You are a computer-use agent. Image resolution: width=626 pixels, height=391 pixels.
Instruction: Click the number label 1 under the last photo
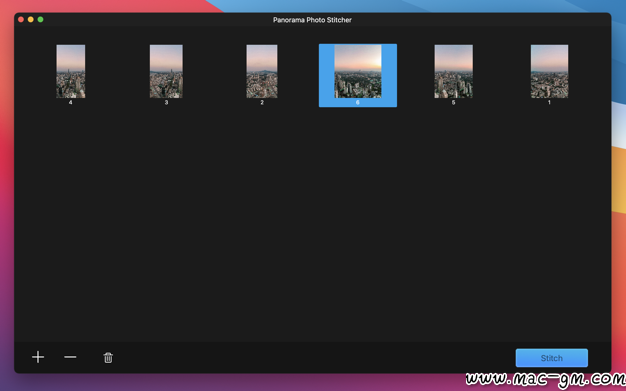[x=549, y=103]
